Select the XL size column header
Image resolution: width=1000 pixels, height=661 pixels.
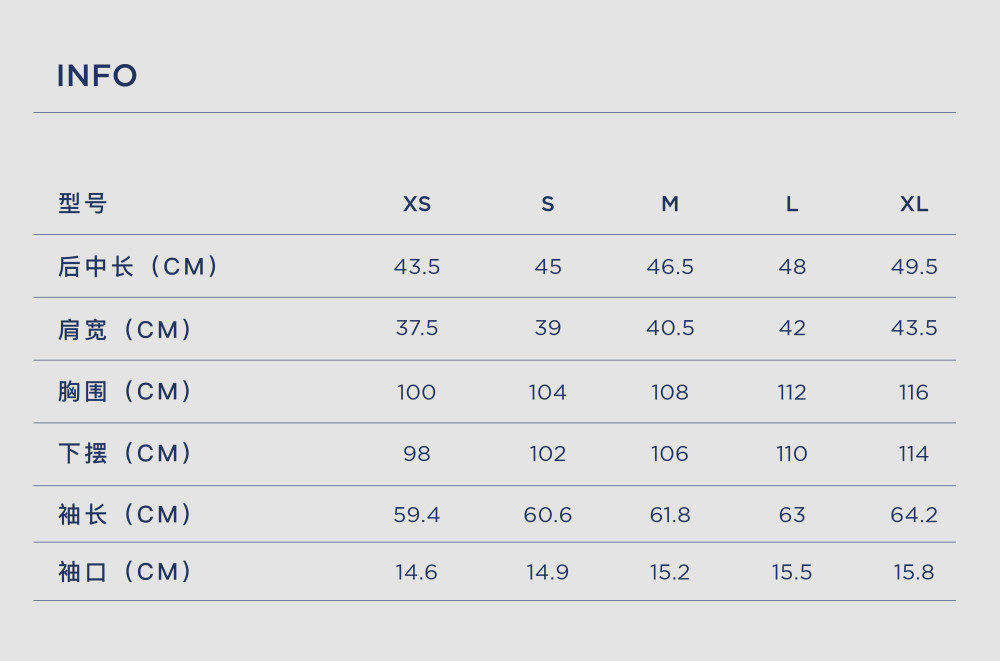914,204
